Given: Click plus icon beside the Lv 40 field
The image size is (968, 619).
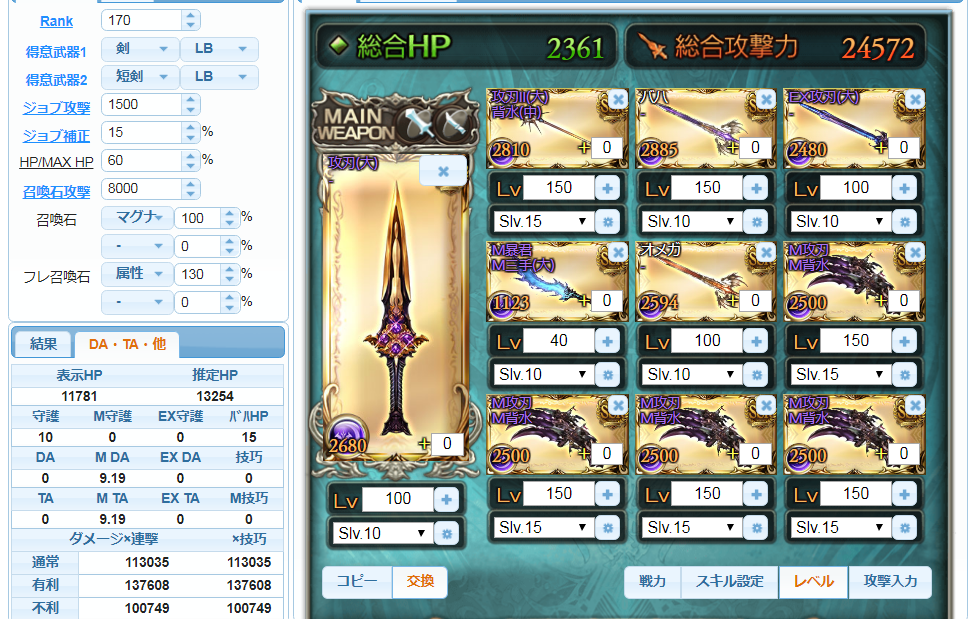Looking at the screenshot, I should click(x=607, y=341).
